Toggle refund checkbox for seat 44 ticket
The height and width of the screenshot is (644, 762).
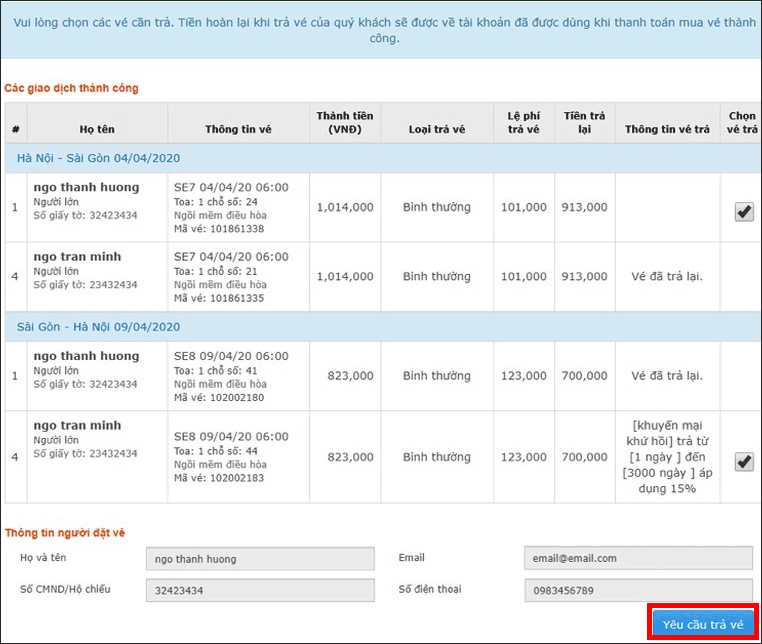743,461
